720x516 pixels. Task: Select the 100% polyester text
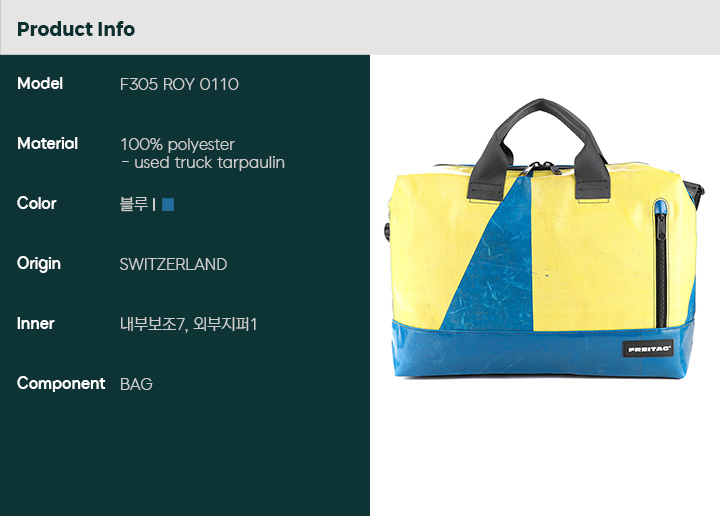tap(177, 145)
